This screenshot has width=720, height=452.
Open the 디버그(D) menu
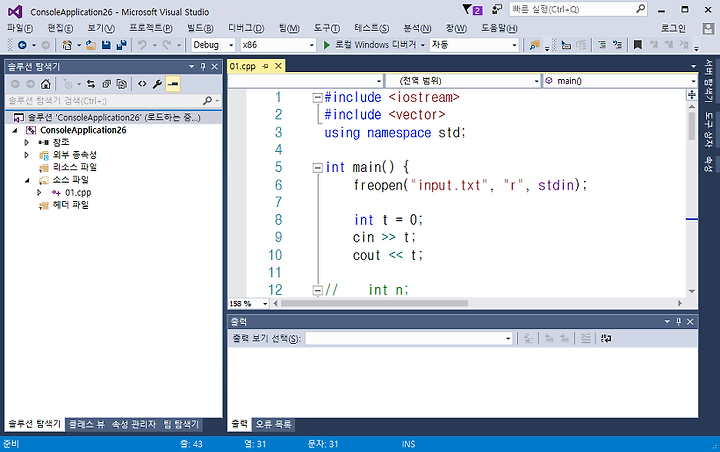[246, 28]
